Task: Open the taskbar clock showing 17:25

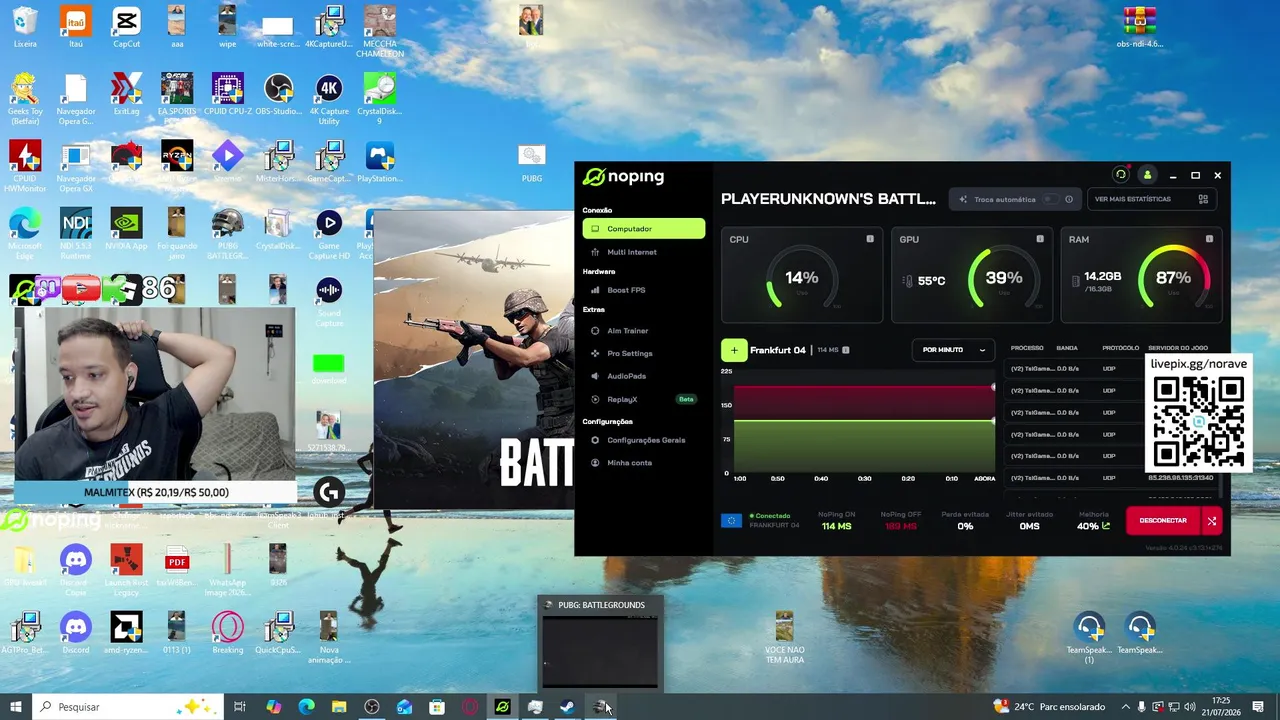Action: coord(1221,707)
